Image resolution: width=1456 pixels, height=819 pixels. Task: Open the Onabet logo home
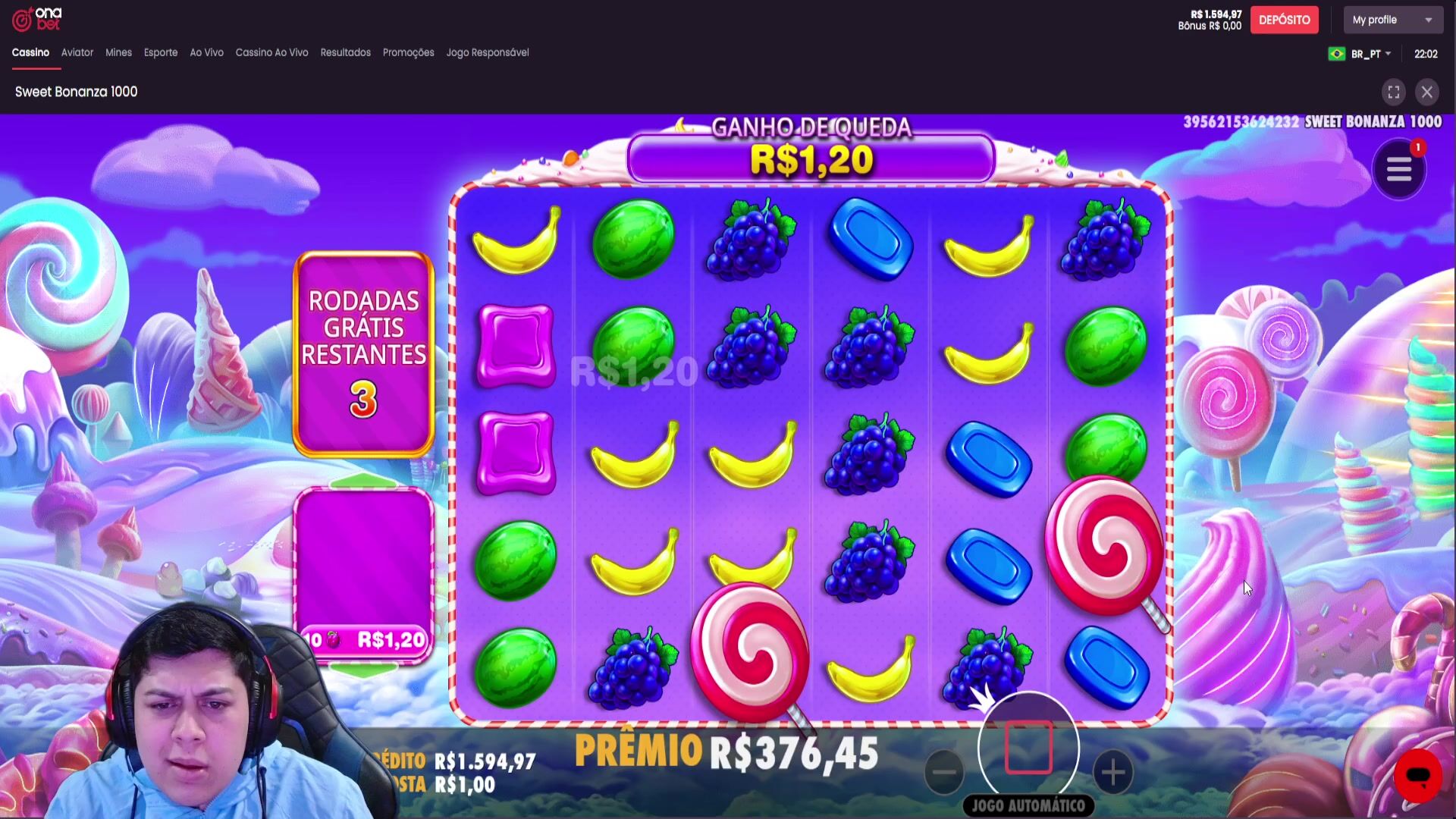pos(36,20)
